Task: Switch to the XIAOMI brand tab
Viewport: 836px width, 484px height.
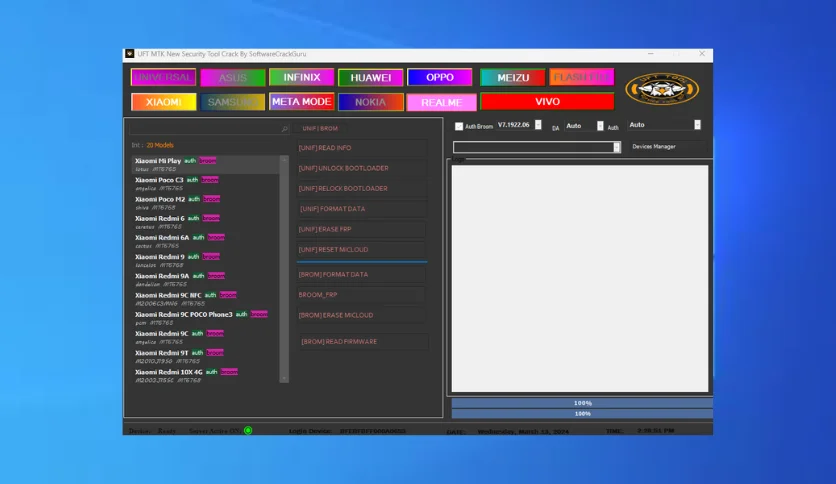Action: click(163, 102)
